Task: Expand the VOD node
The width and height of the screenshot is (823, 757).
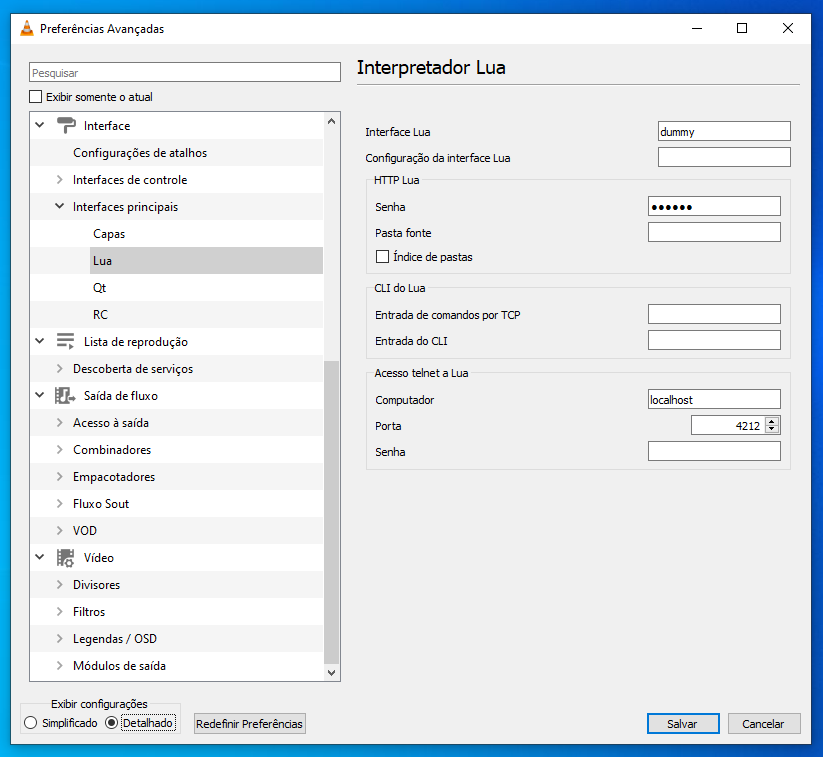Action: [60, 531]
